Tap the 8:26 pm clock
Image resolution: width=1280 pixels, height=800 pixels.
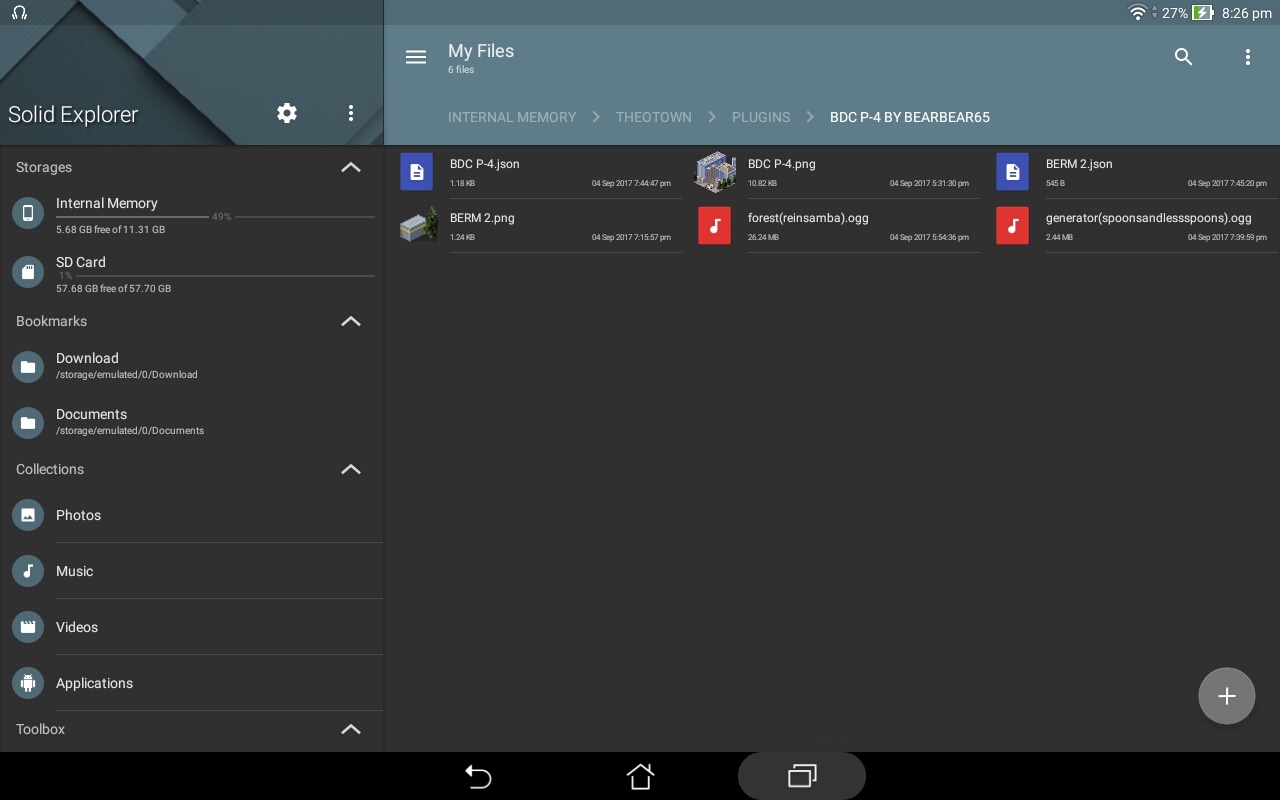(1247, 13)
